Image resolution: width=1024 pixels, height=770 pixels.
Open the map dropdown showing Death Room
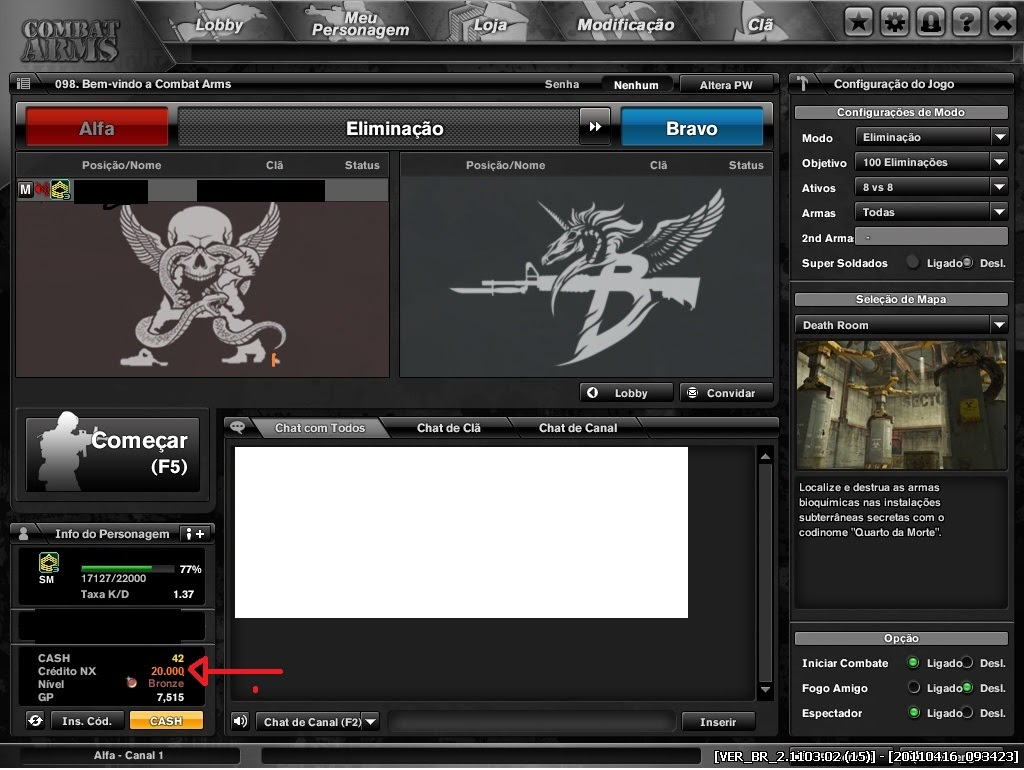coord(900,324)
